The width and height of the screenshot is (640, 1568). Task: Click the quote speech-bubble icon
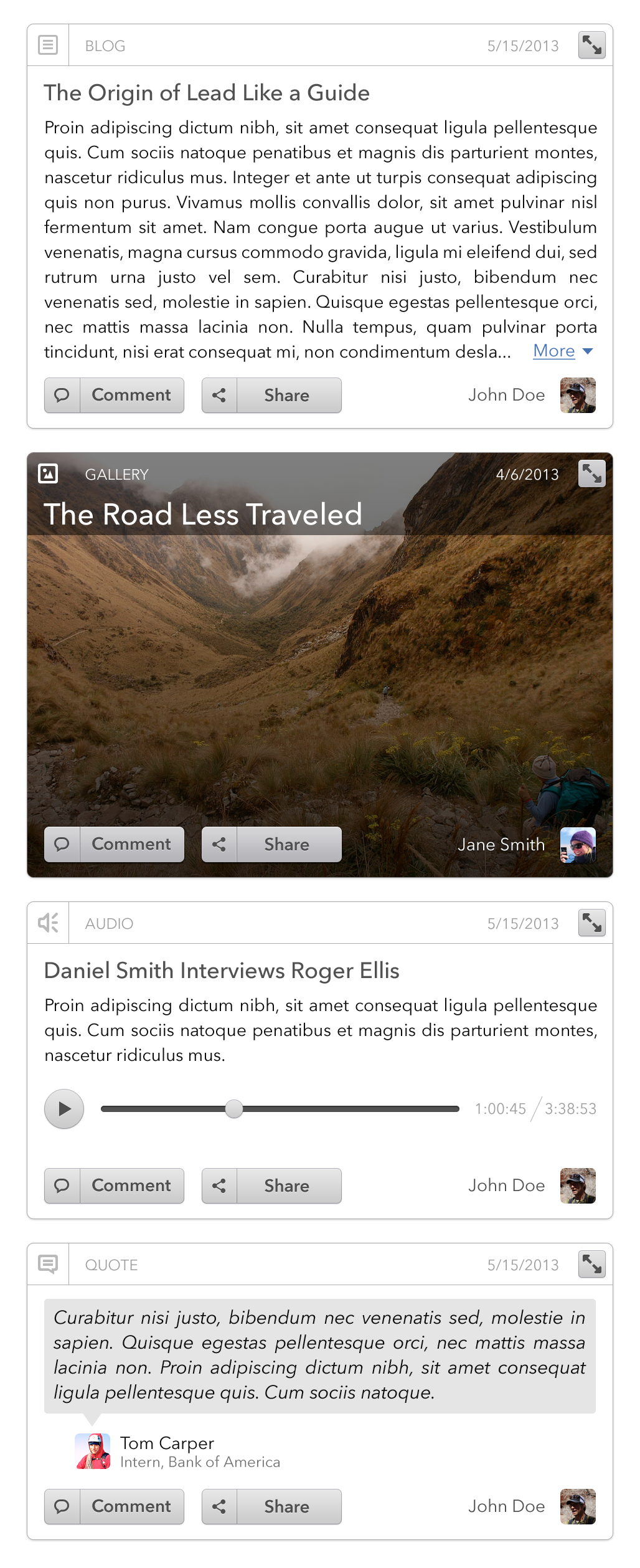click(x=48, y=1265)
